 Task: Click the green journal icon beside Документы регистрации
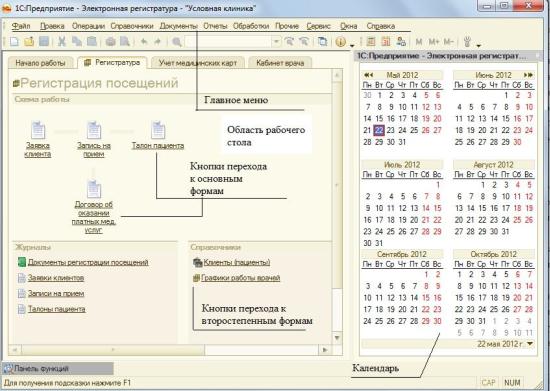[22, 262]
